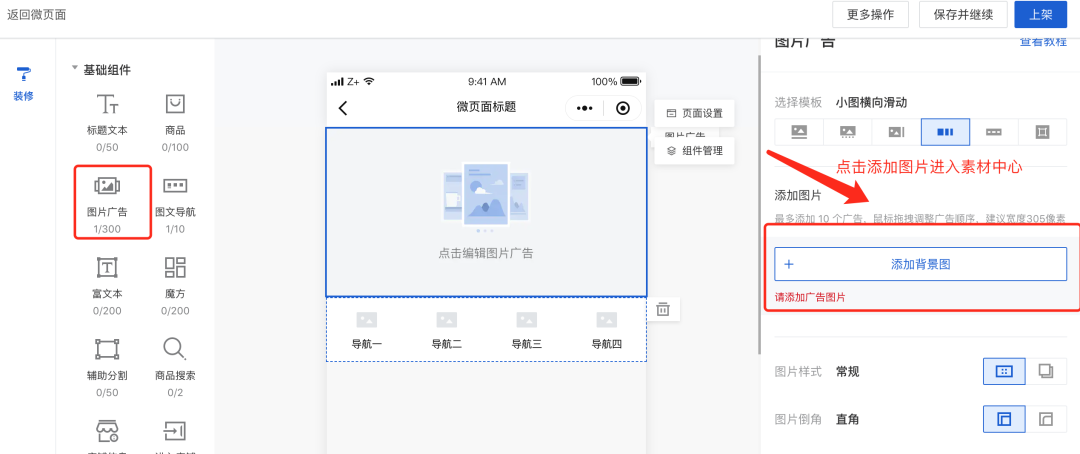Click the 上架 publish button
The image size is (1080, 454).
pos(1041,14)
